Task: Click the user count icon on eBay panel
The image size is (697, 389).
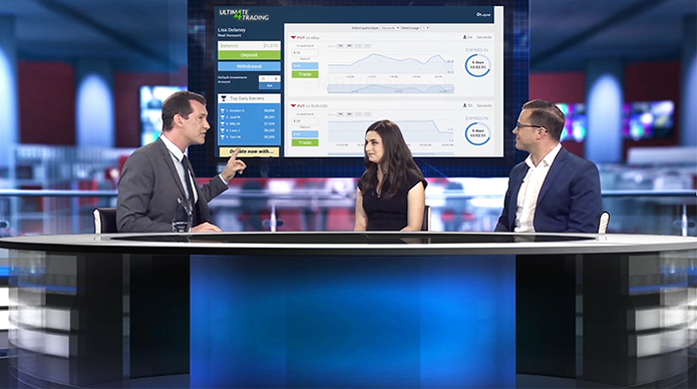Action: click(x=465, y=37)
